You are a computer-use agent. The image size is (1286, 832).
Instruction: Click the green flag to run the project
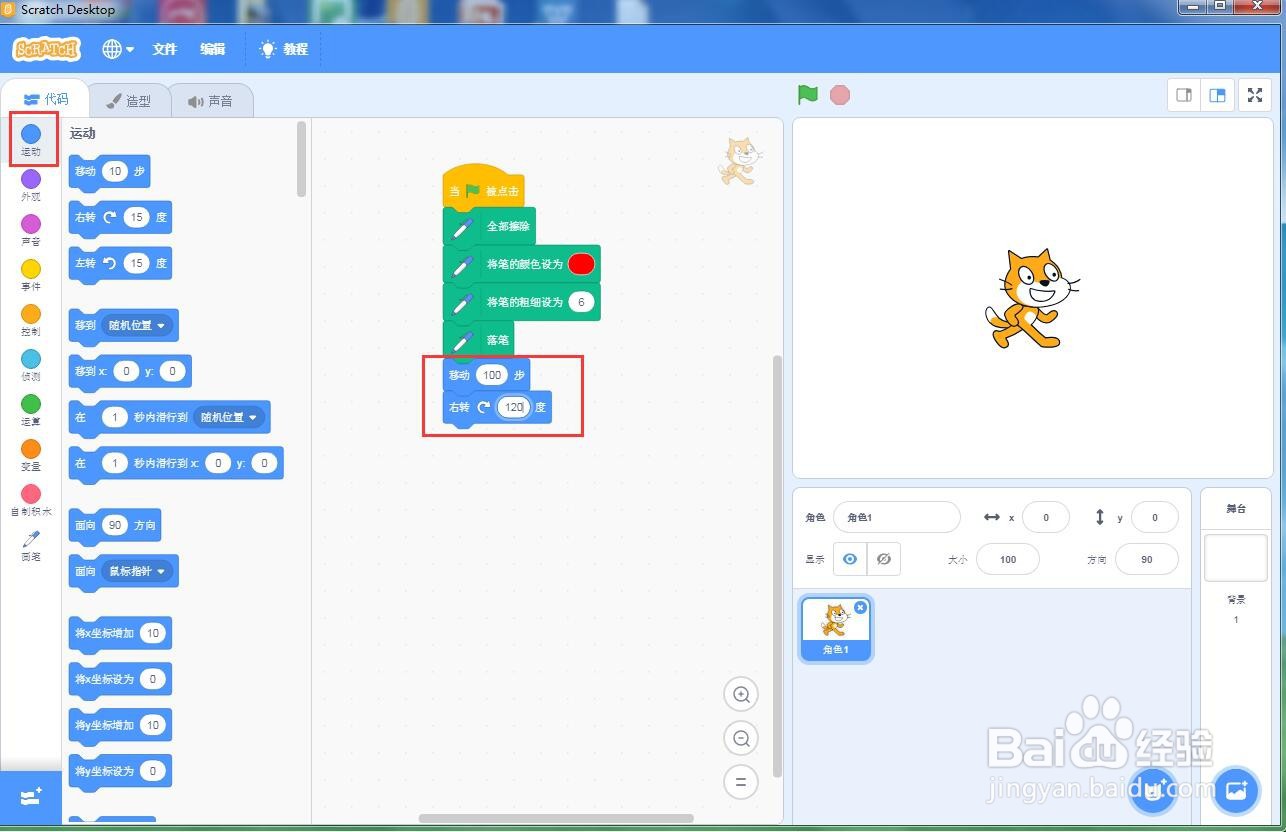(x=807, y=94)
